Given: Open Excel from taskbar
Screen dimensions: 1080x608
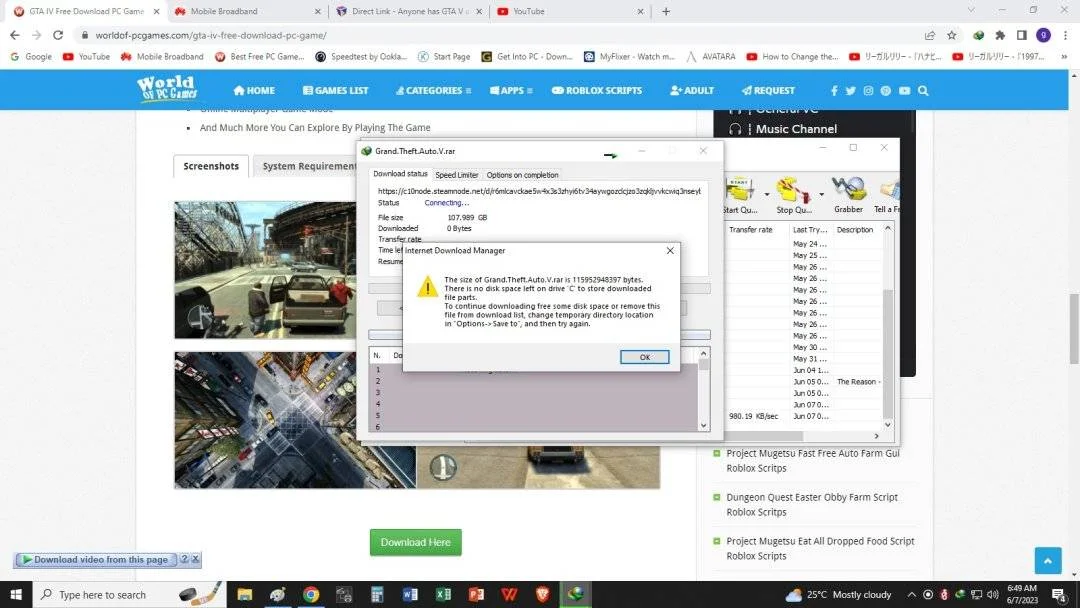Looking at the screenshot, I should [443, 594].
